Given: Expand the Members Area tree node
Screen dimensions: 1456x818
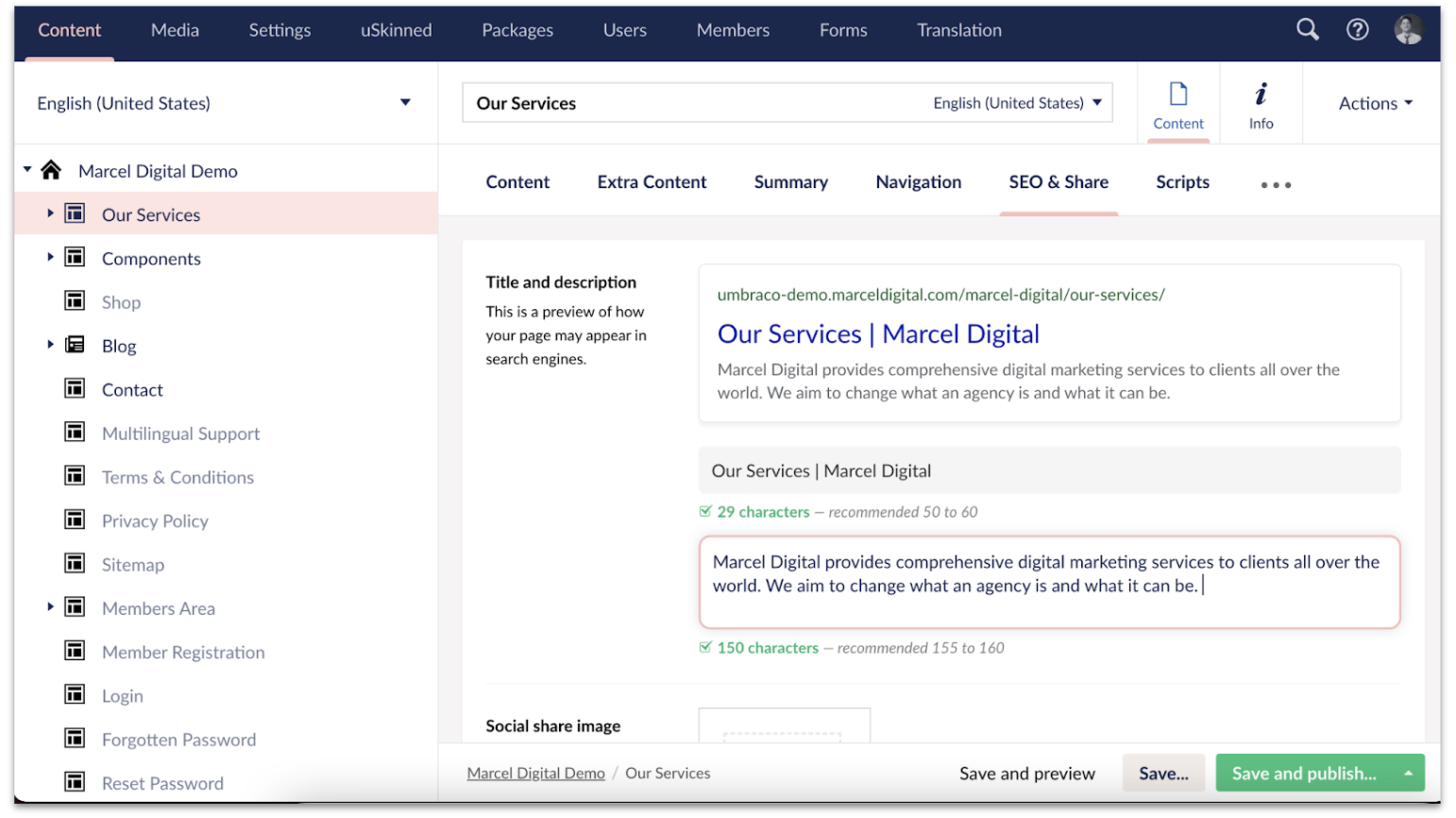Looking at the screenshot, I should pos(50,606).
